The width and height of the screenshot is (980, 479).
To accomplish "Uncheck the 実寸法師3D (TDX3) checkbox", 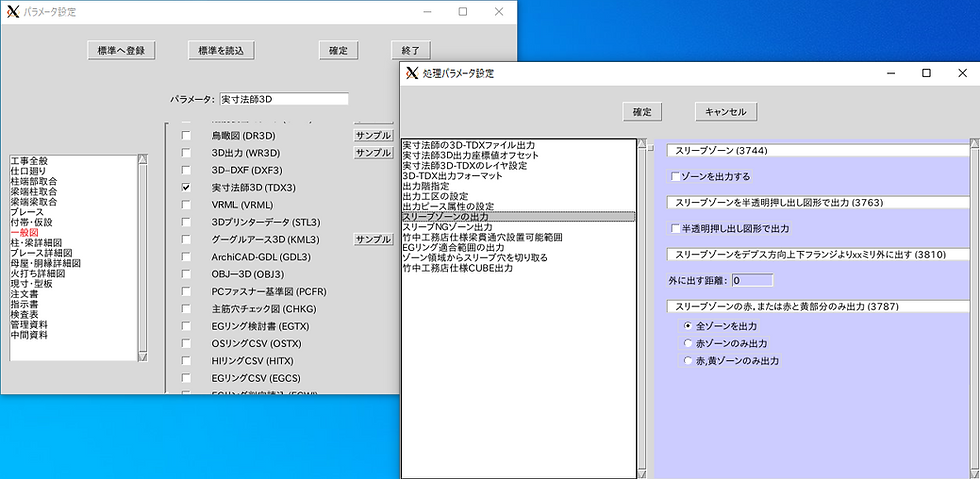I will coord(186,188).
